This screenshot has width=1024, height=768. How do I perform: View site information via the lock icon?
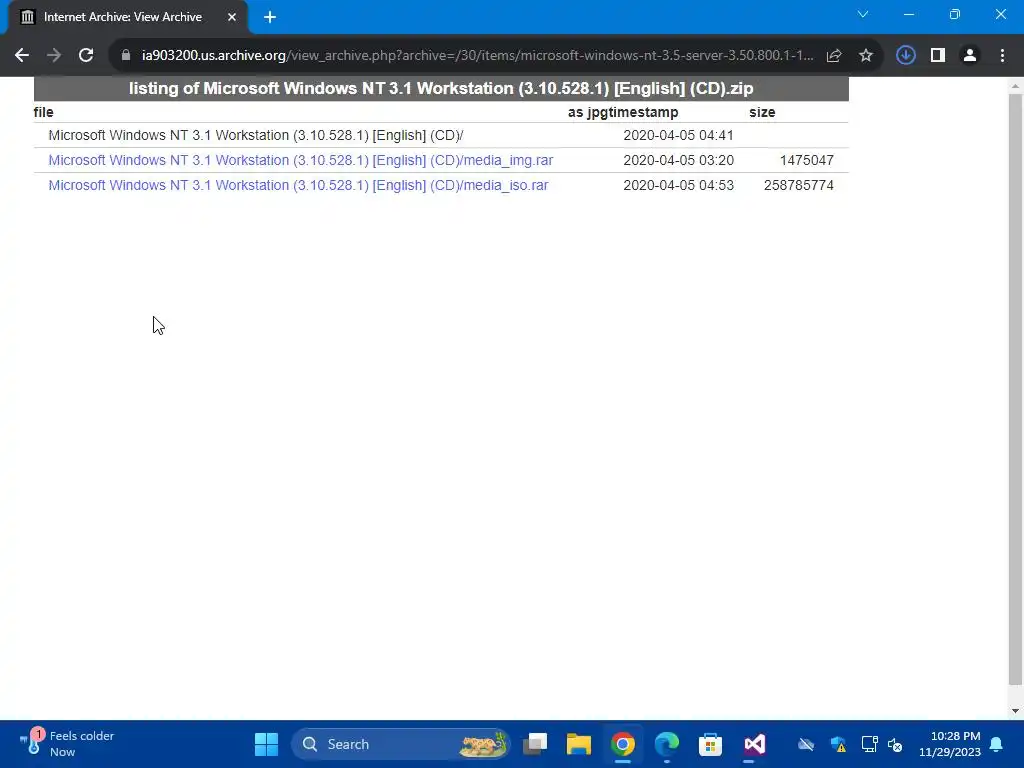click(126, 56)
